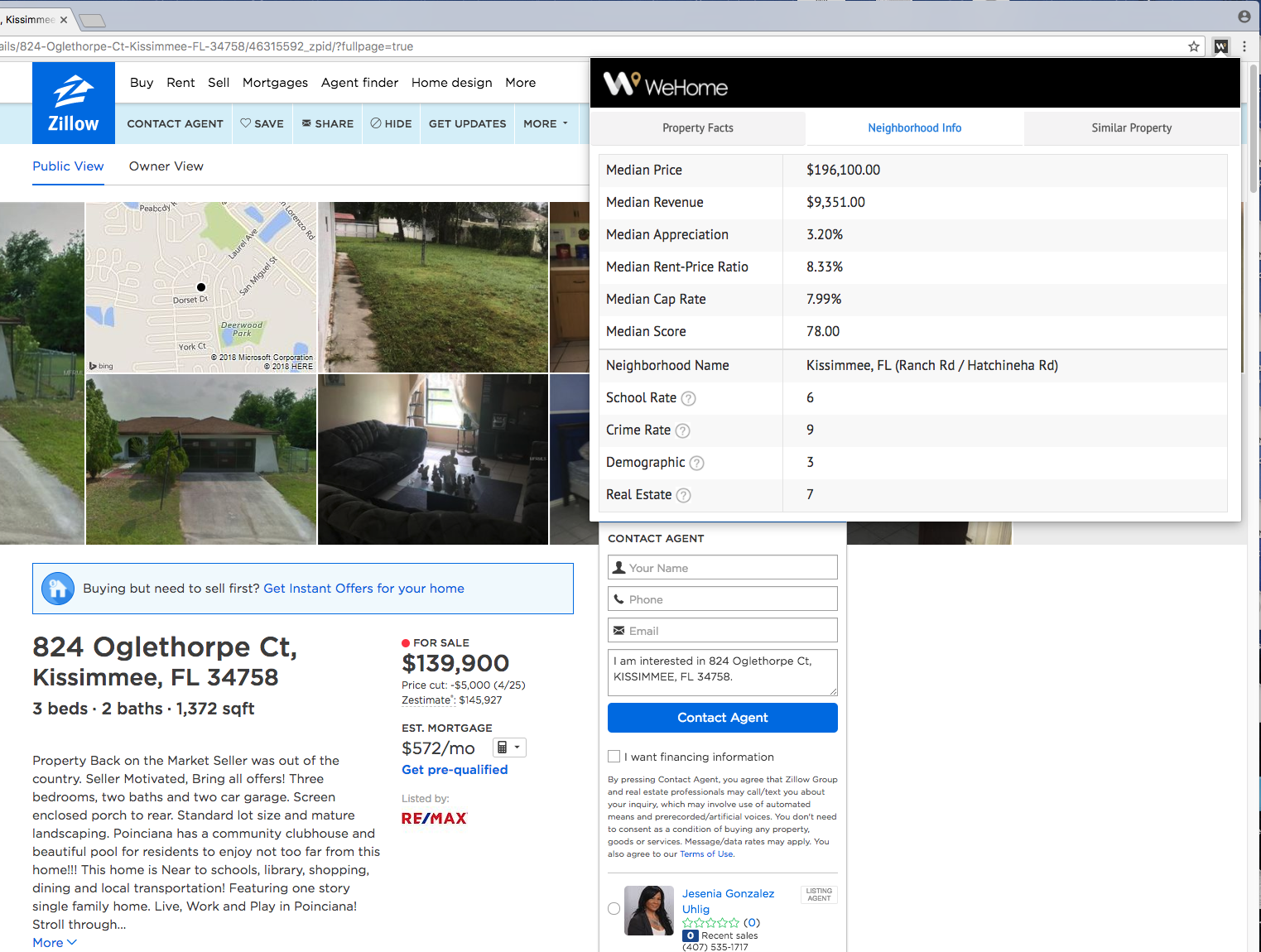
Task: Select agent Jesenia Gonzalez Uhlig
Action: [614, 908]
